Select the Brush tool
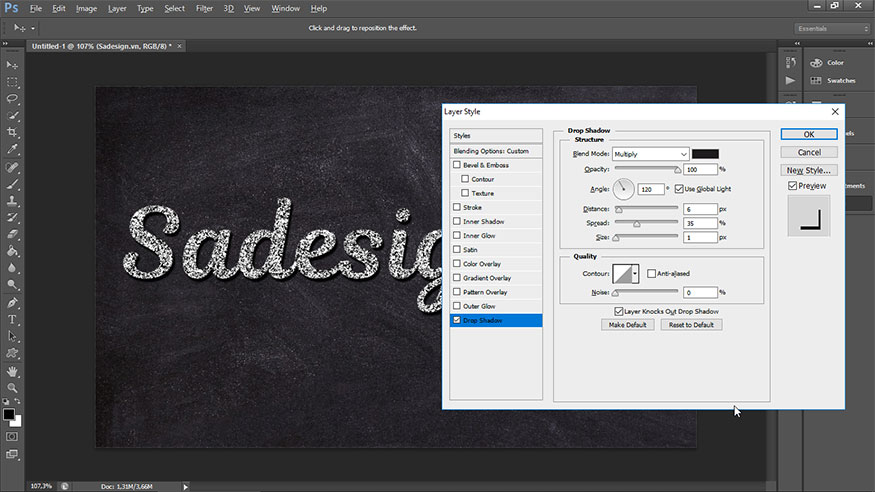The width and height of the screenshot is (875, 492). coord(12,184)
